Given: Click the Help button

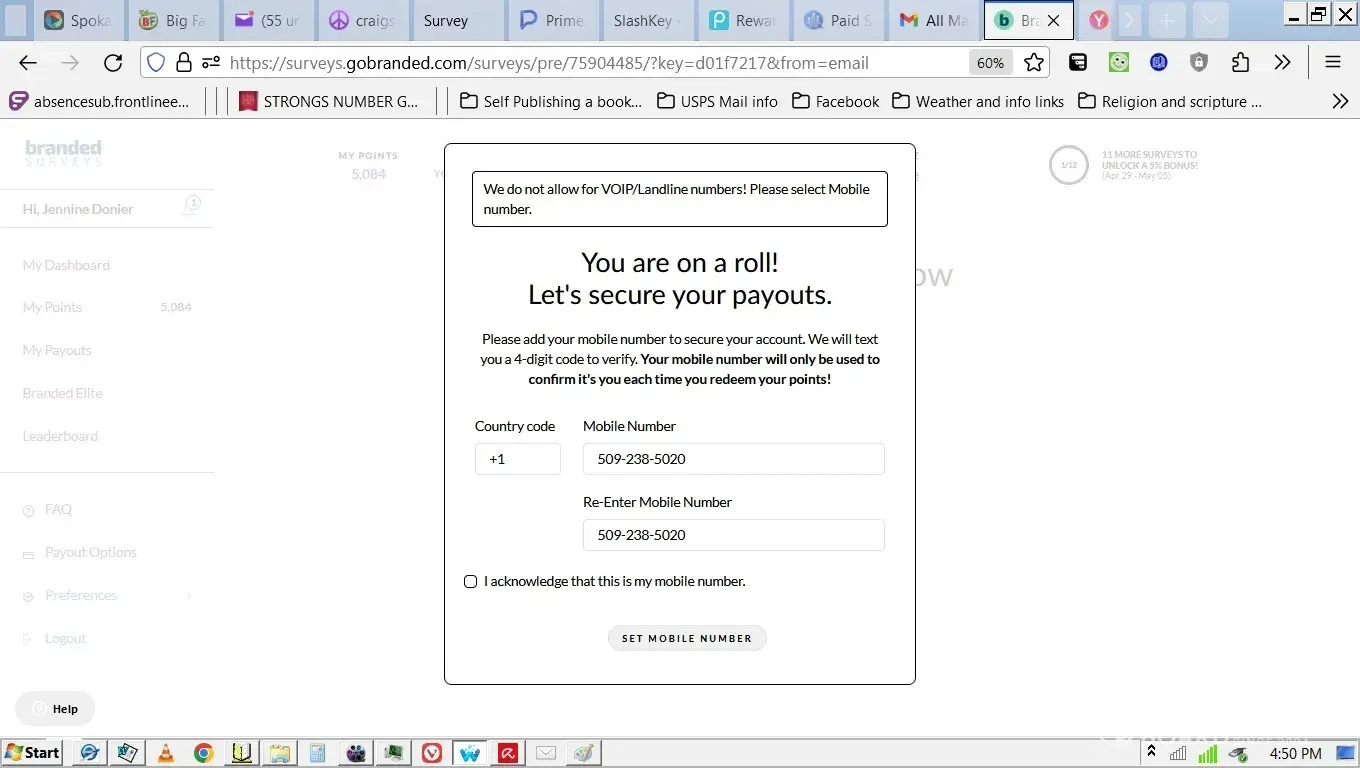Looking at the screenshot, I should point(55,709).
